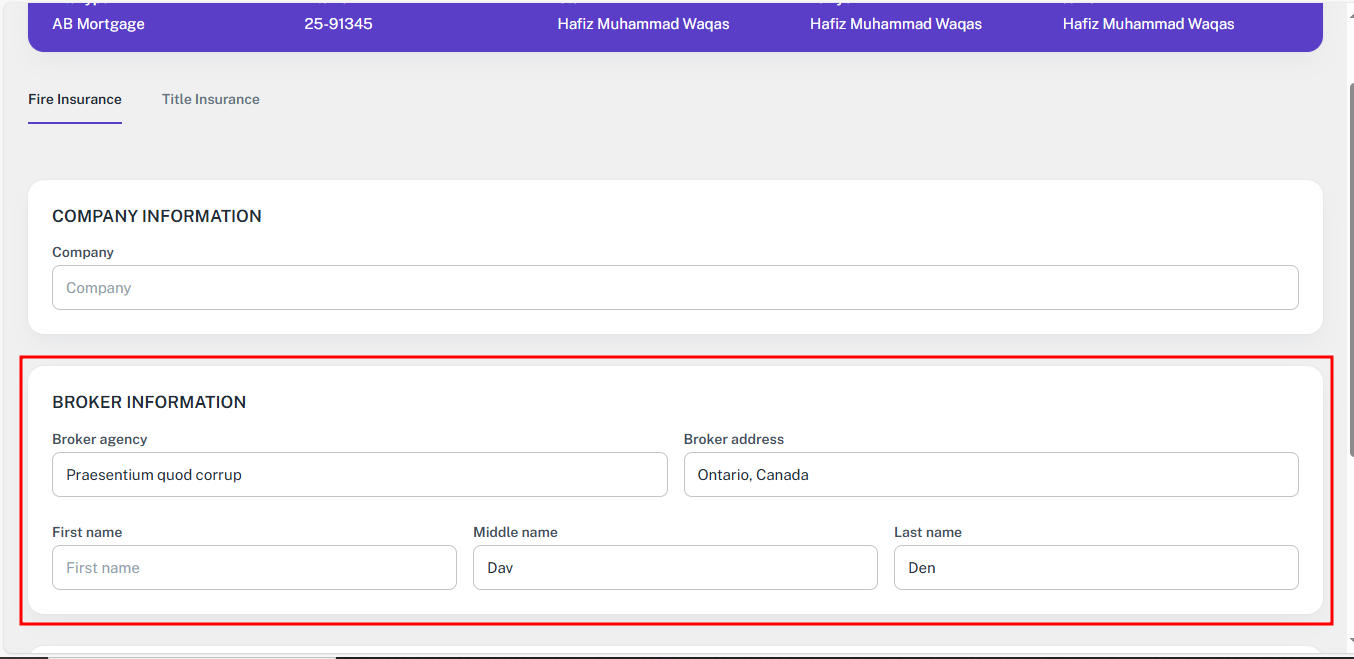1354x659 pixels.
Task: Click the Last name label text
Action: point(928,532)
